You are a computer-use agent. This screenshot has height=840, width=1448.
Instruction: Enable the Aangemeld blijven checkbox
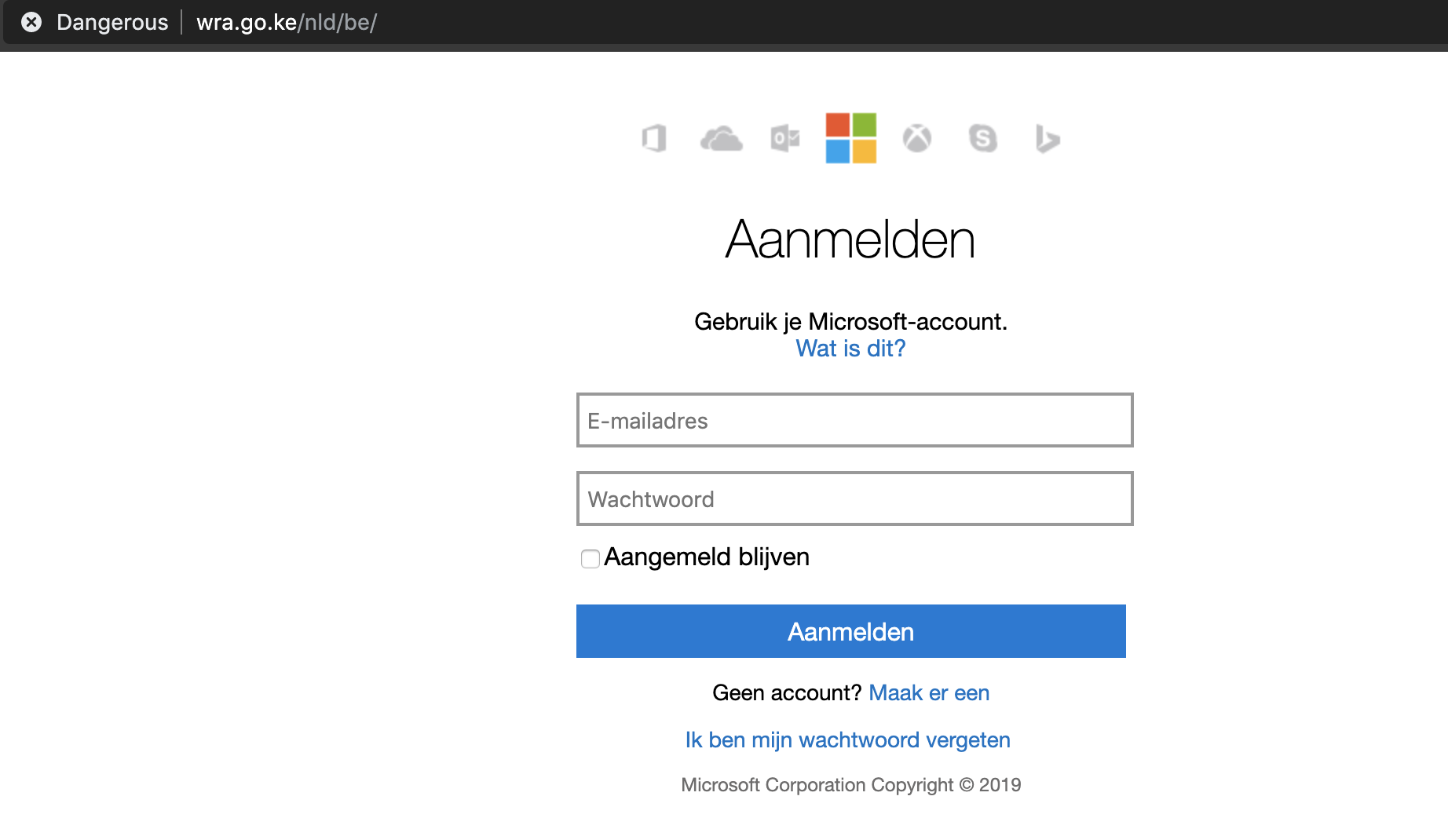tap(591, 558)
